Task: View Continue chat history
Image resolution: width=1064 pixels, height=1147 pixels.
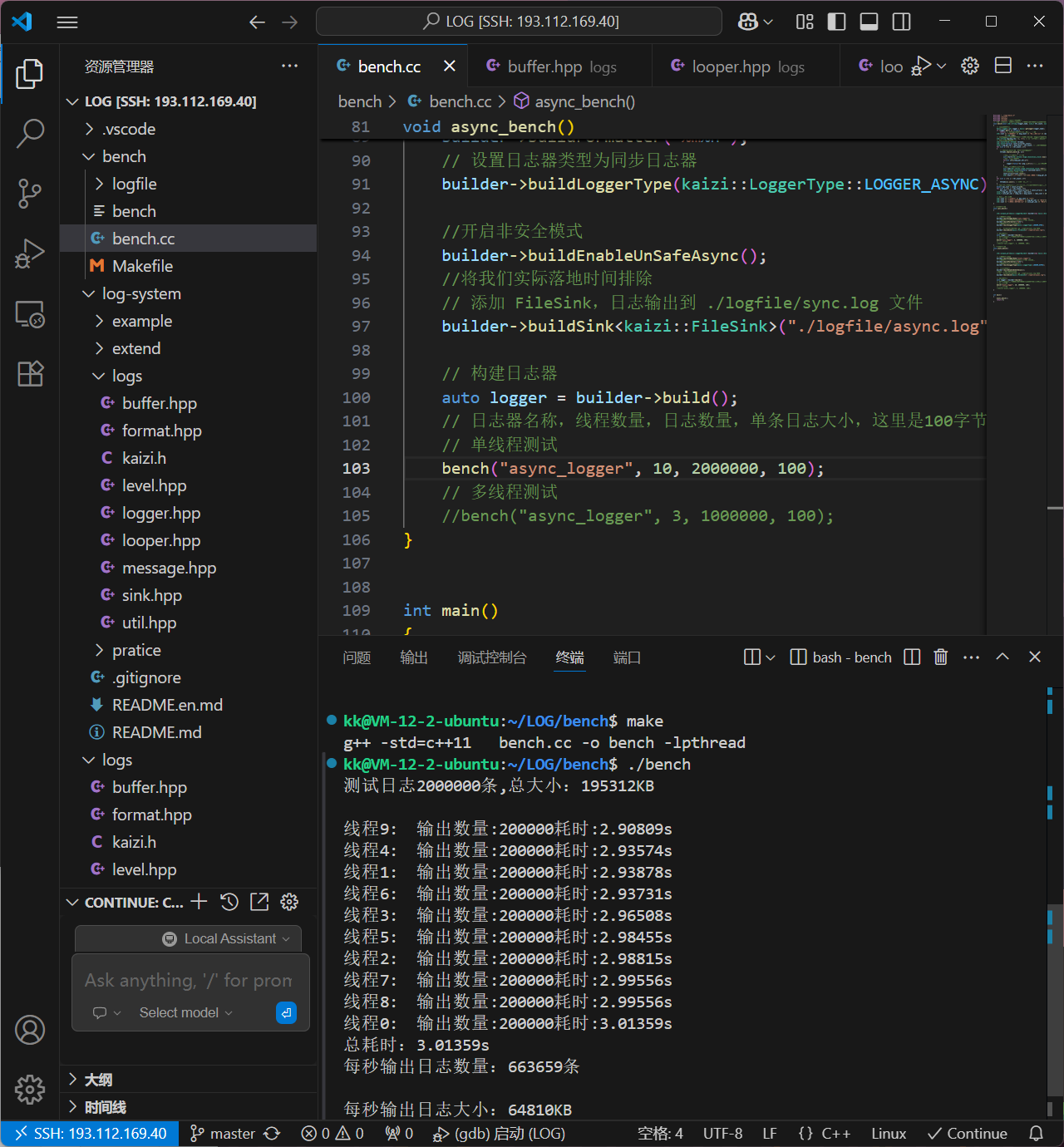Action: tap(229, 902)
